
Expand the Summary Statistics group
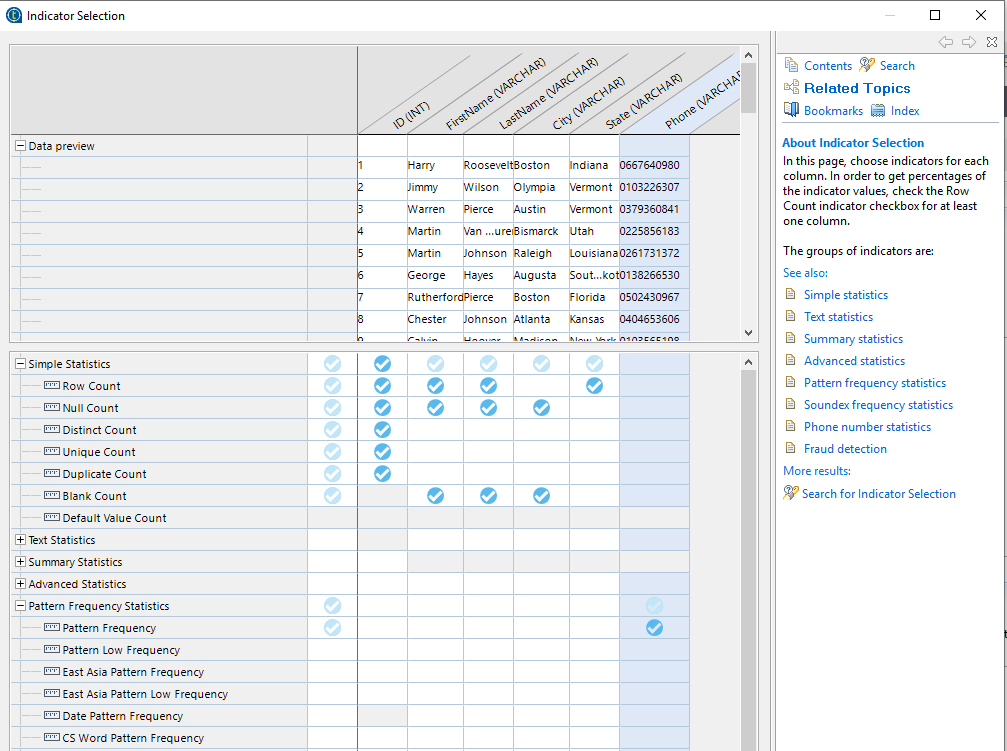[21, 561]
